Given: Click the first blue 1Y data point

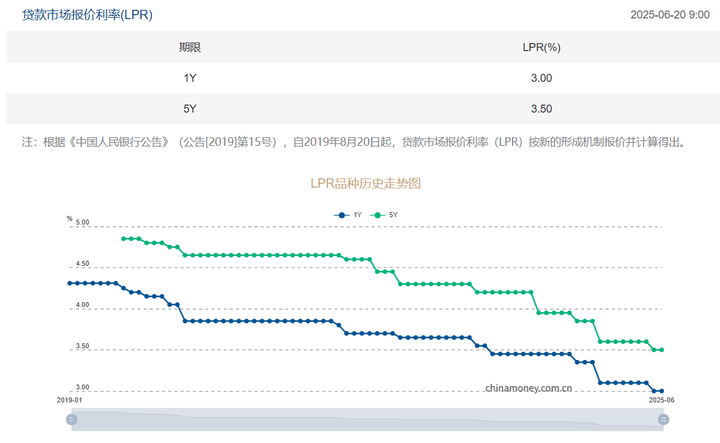Looking at the screenshot, I should point(69,283).
